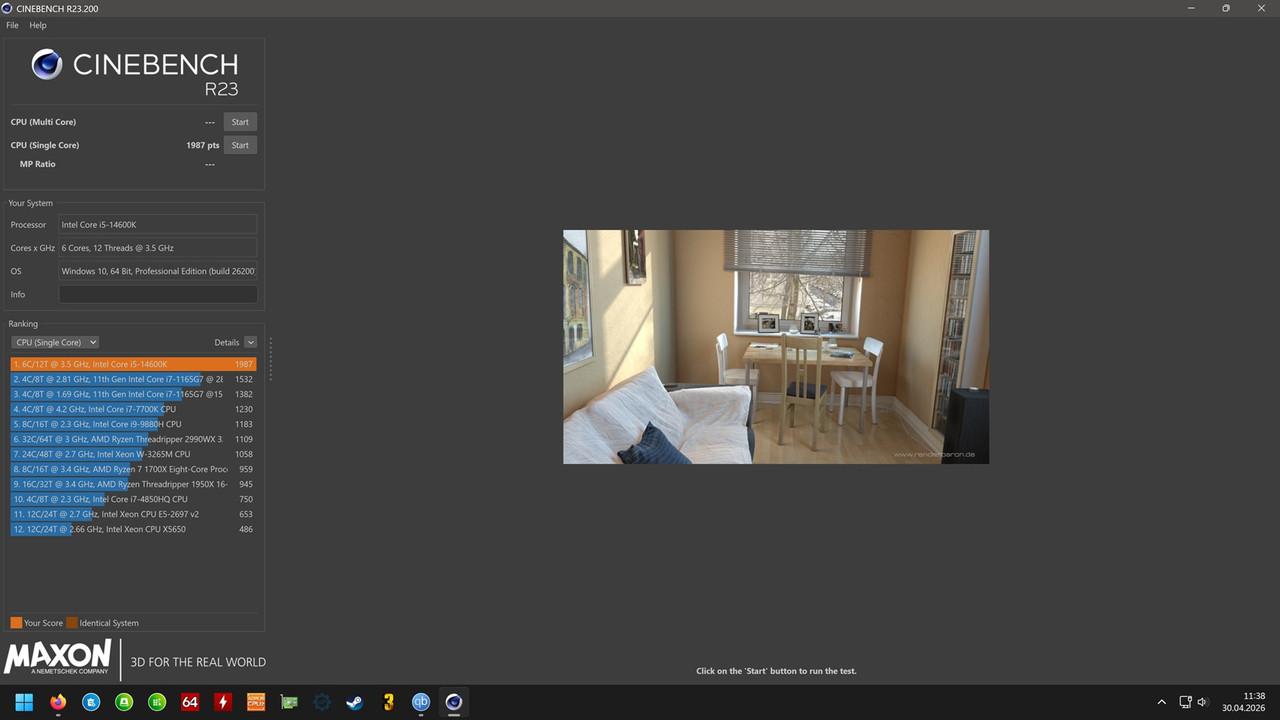Viewport: 1280px width, 720px height.
Task: Select ranking row 7 Intel Xeon W-3265M
Action: (x=133, y=454)
